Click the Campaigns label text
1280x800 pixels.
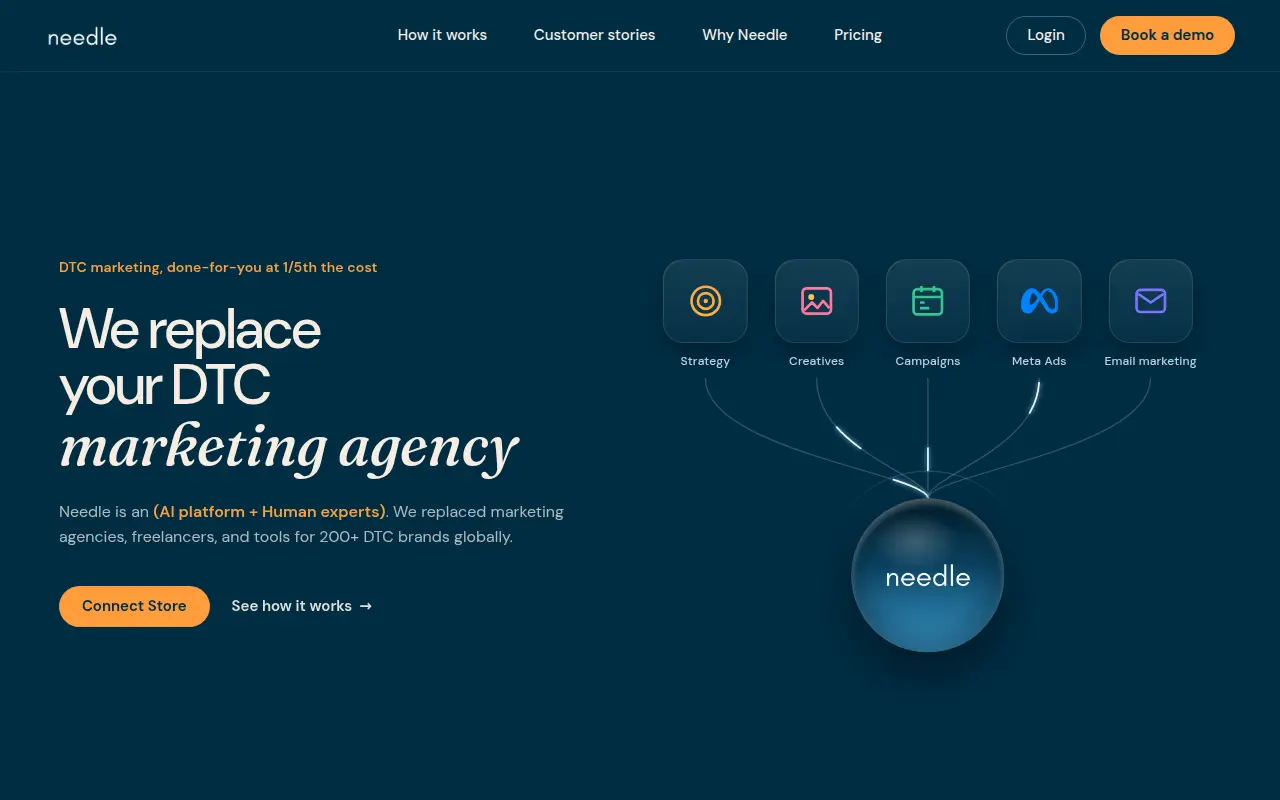928,361
